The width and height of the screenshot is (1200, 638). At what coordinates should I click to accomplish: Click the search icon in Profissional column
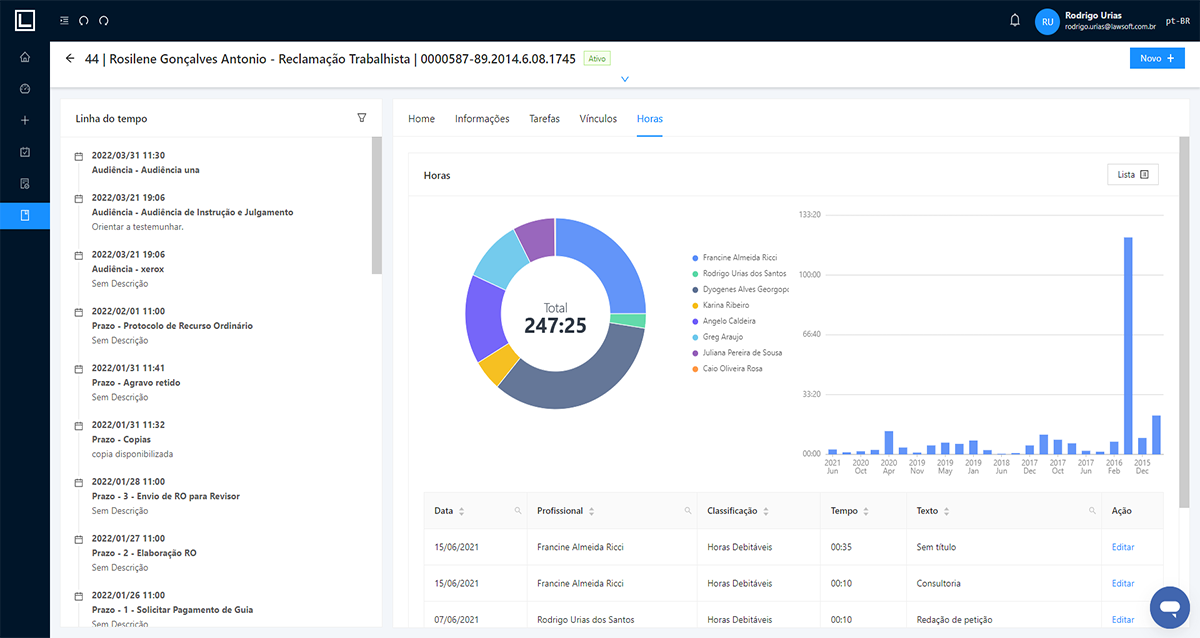pyautogui.click(x=688, y=511)
